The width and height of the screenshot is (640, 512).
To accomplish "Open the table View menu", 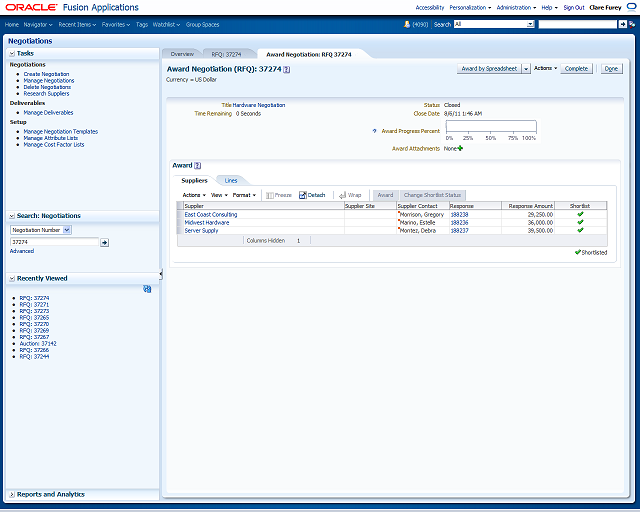I will click(x=219, y=195).
